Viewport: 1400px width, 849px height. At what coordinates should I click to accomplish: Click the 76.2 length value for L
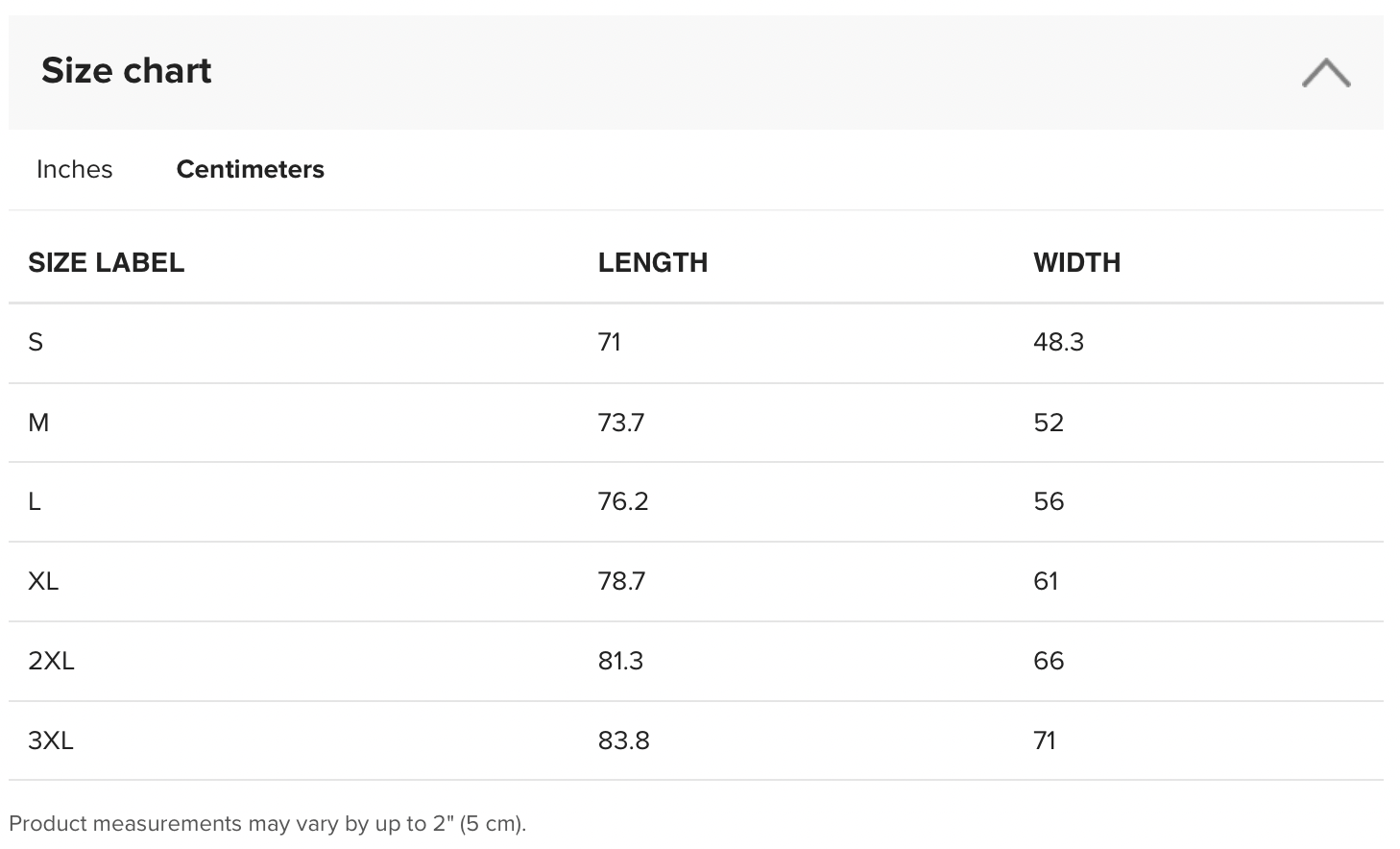pos(622,501)
